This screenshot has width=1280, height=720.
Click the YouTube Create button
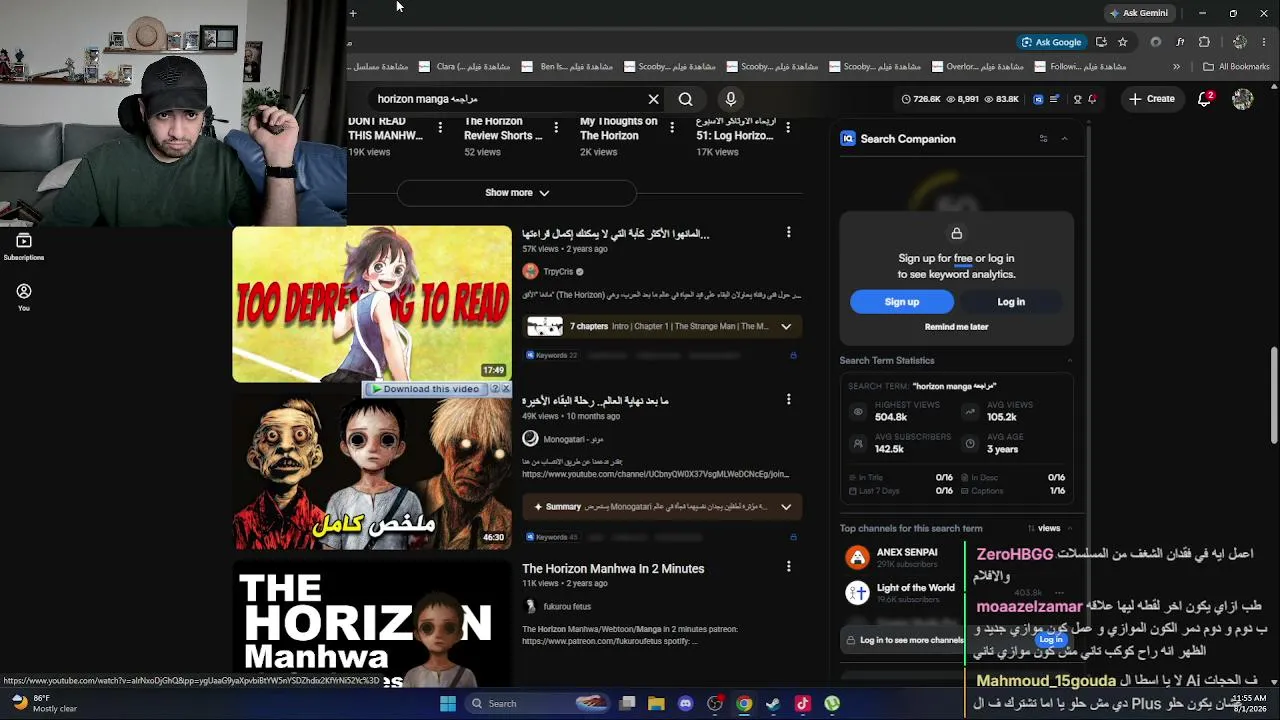[1152, 99]
